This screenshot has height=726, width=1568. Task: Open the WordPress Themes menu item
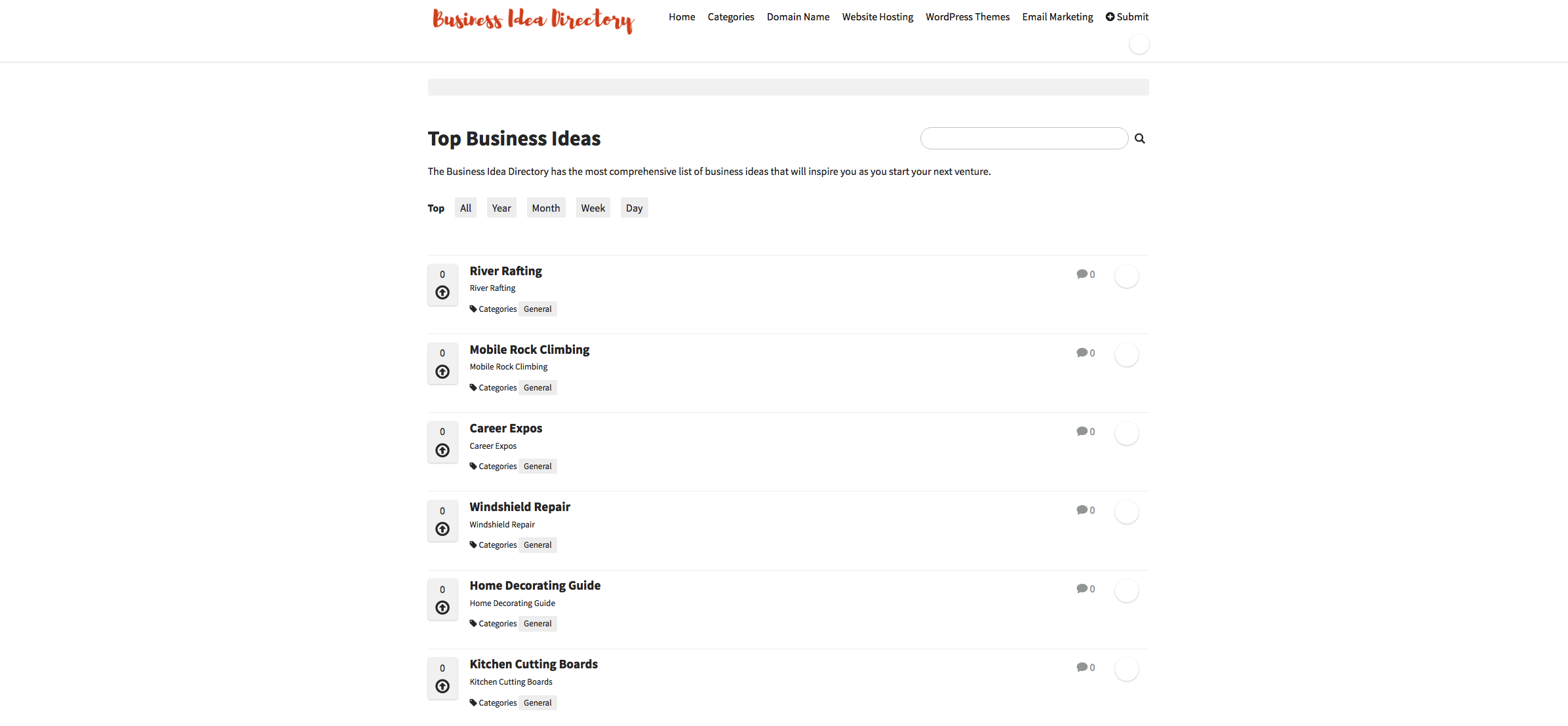click(x=968, y=16)
